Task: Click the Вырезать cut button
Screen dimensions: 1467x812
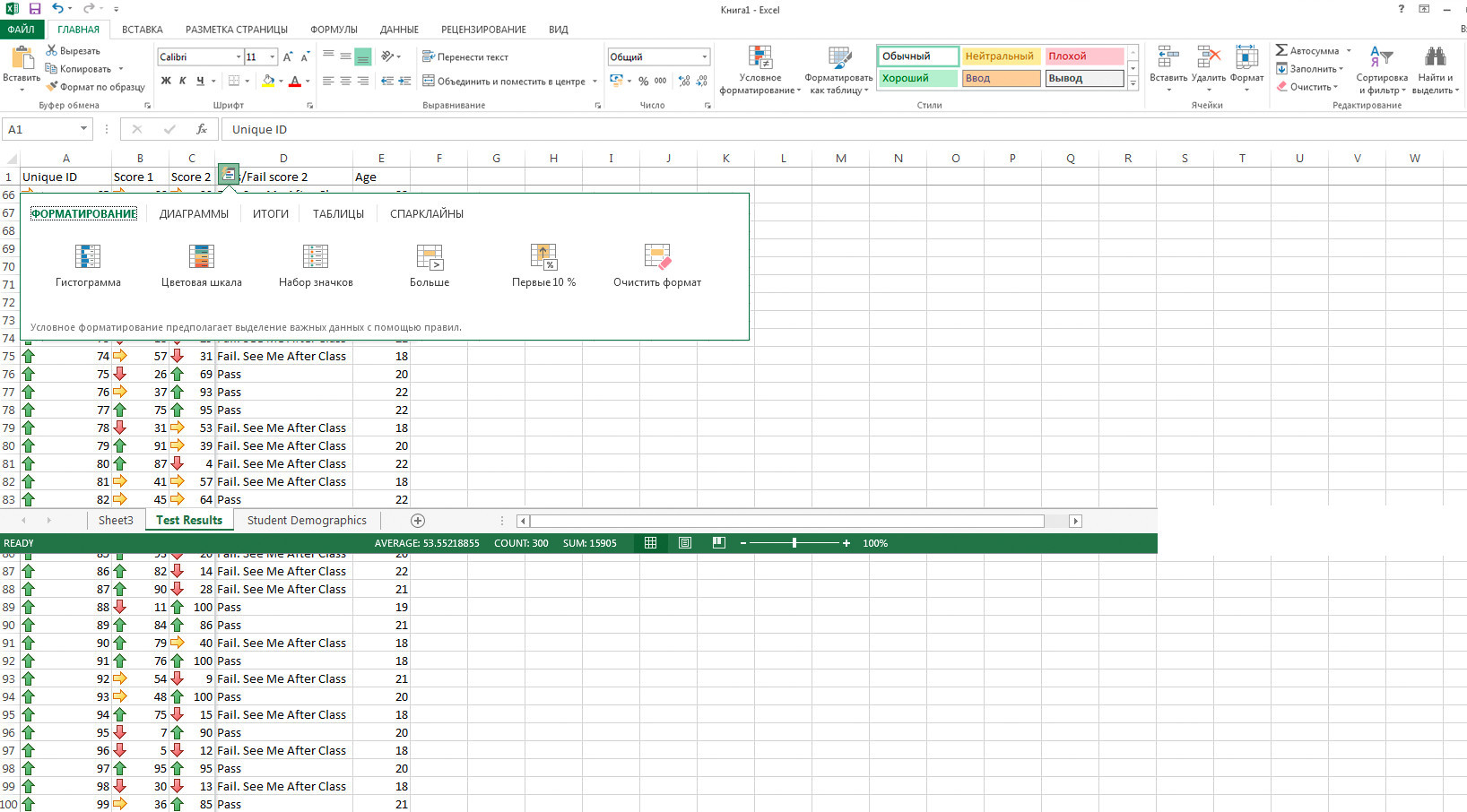Action: pos(73,51)
